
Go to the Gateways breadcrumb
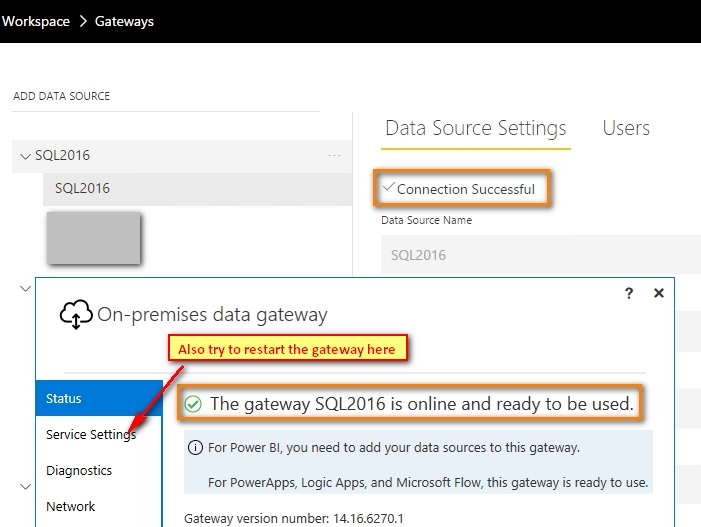pyautogui.click(x=124, y=21)
